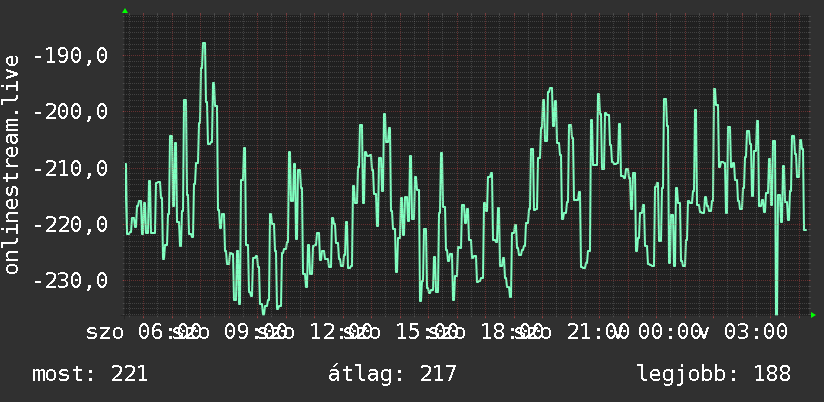
Task: Click the green arrow ending the x-axis
Action: tap(813, 315)
